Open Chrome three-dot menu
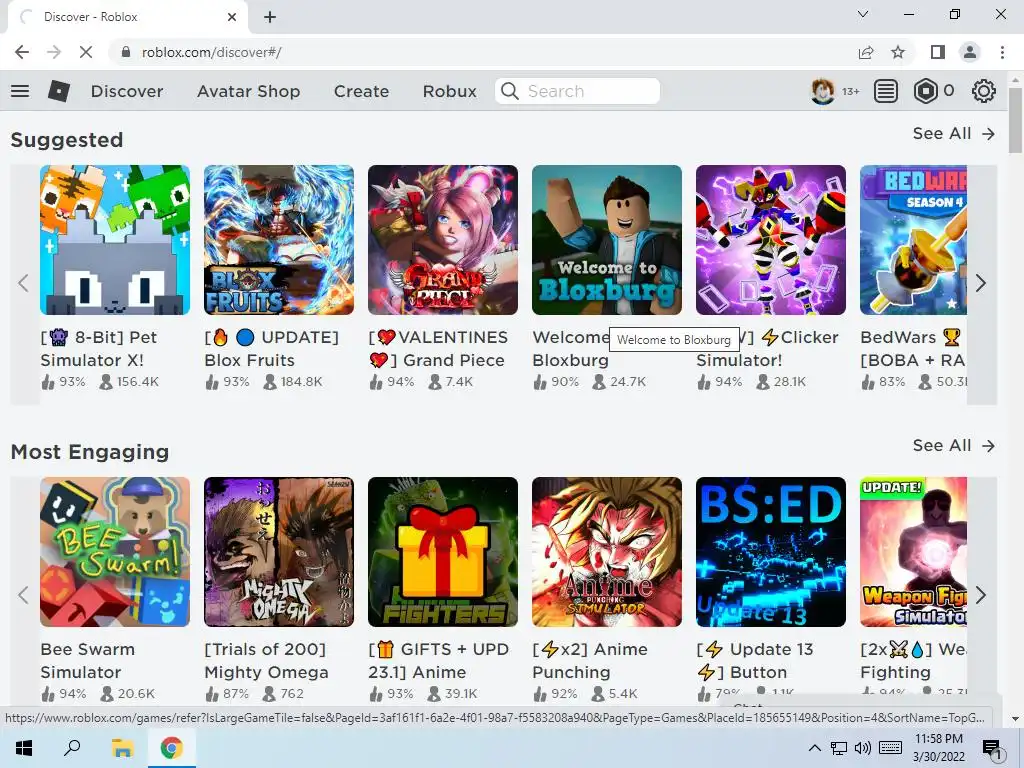 (x=1002, y=52)
